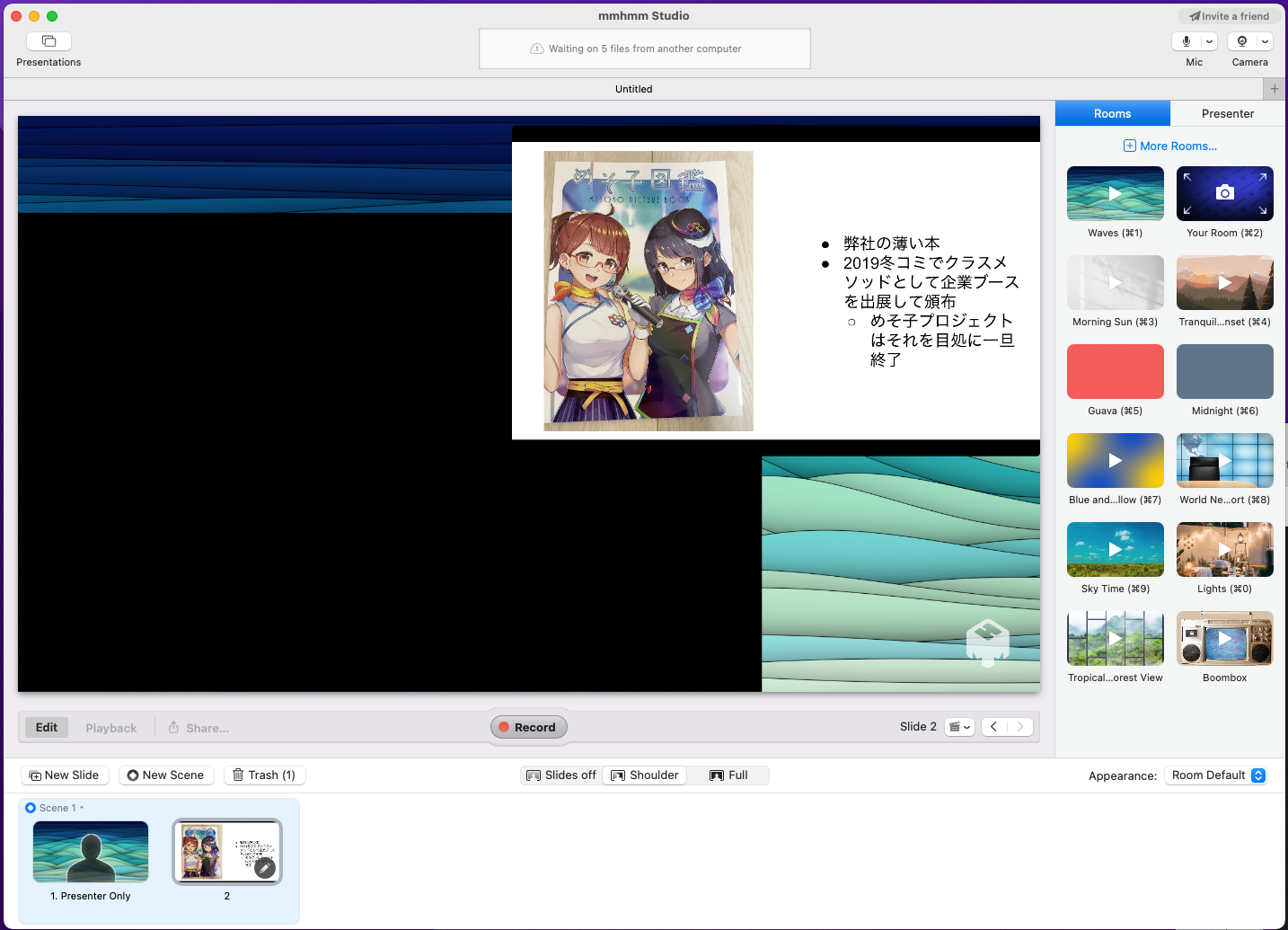The width and height of the screenshot is (1288, 930).
Task: Expand the Camera options dropdown arrow
Action: tap(1265, 41)
